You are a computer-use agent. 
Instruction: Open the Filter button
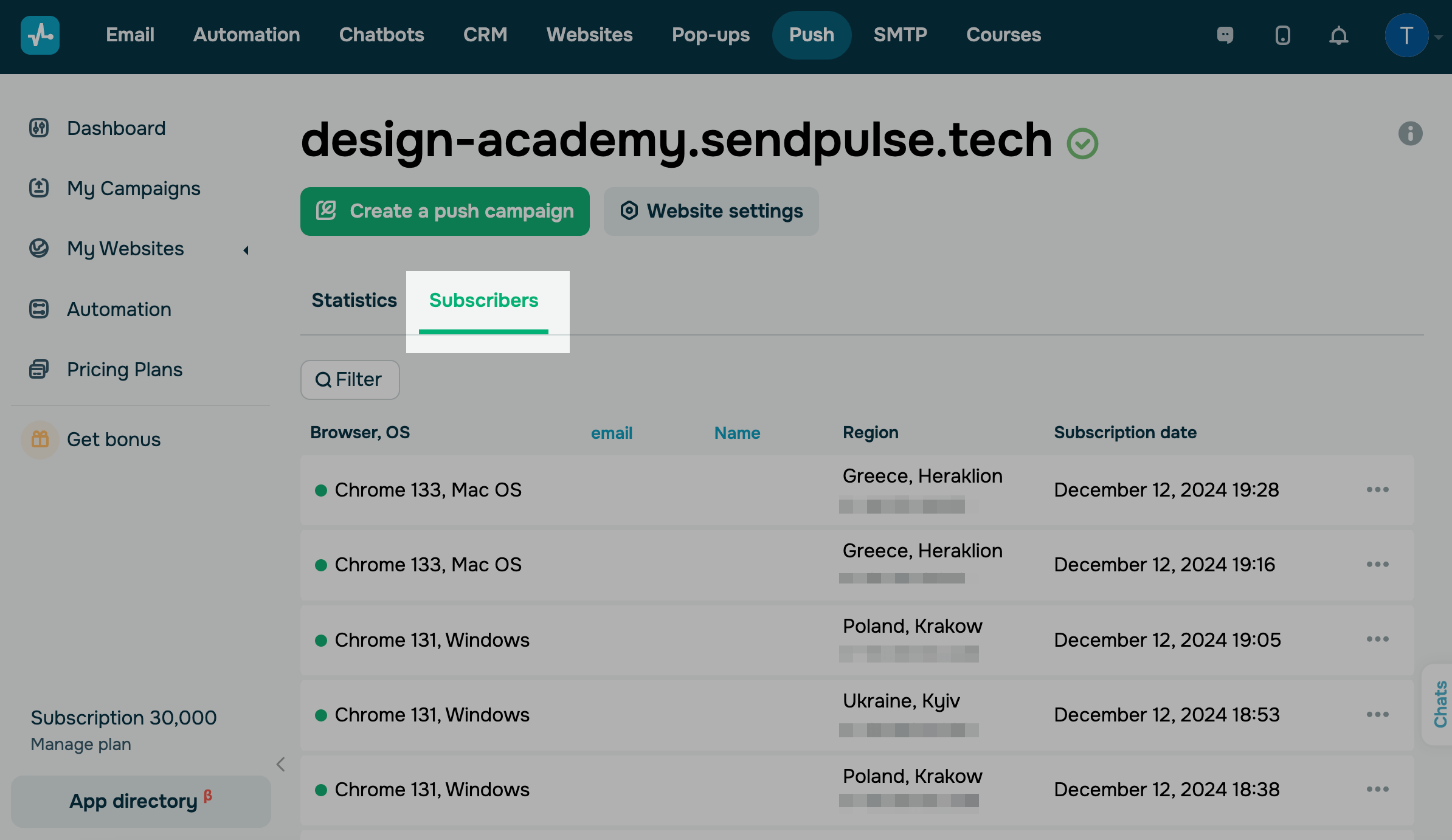350,380
